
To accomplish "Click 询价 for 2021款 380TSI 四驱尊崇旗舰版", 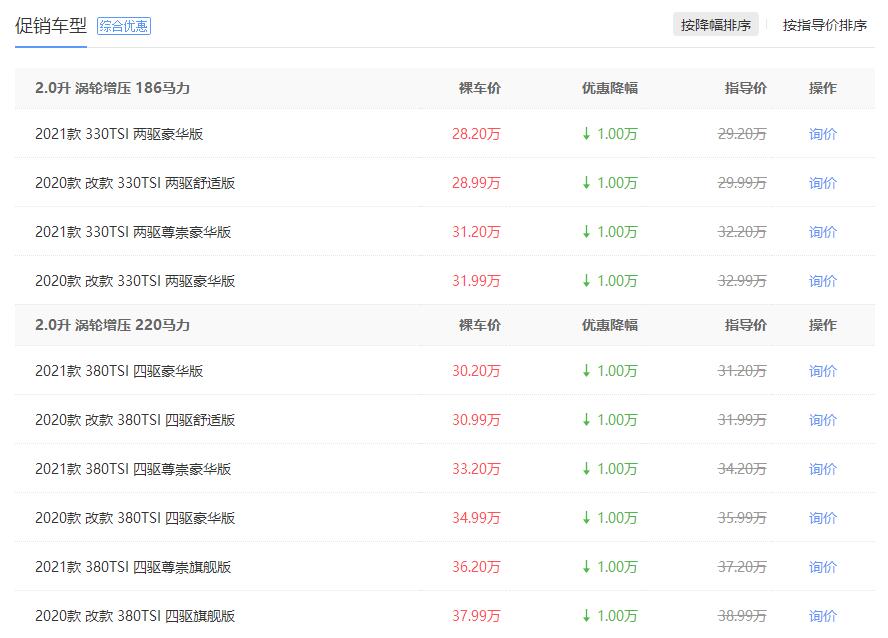I will (822, 567).
